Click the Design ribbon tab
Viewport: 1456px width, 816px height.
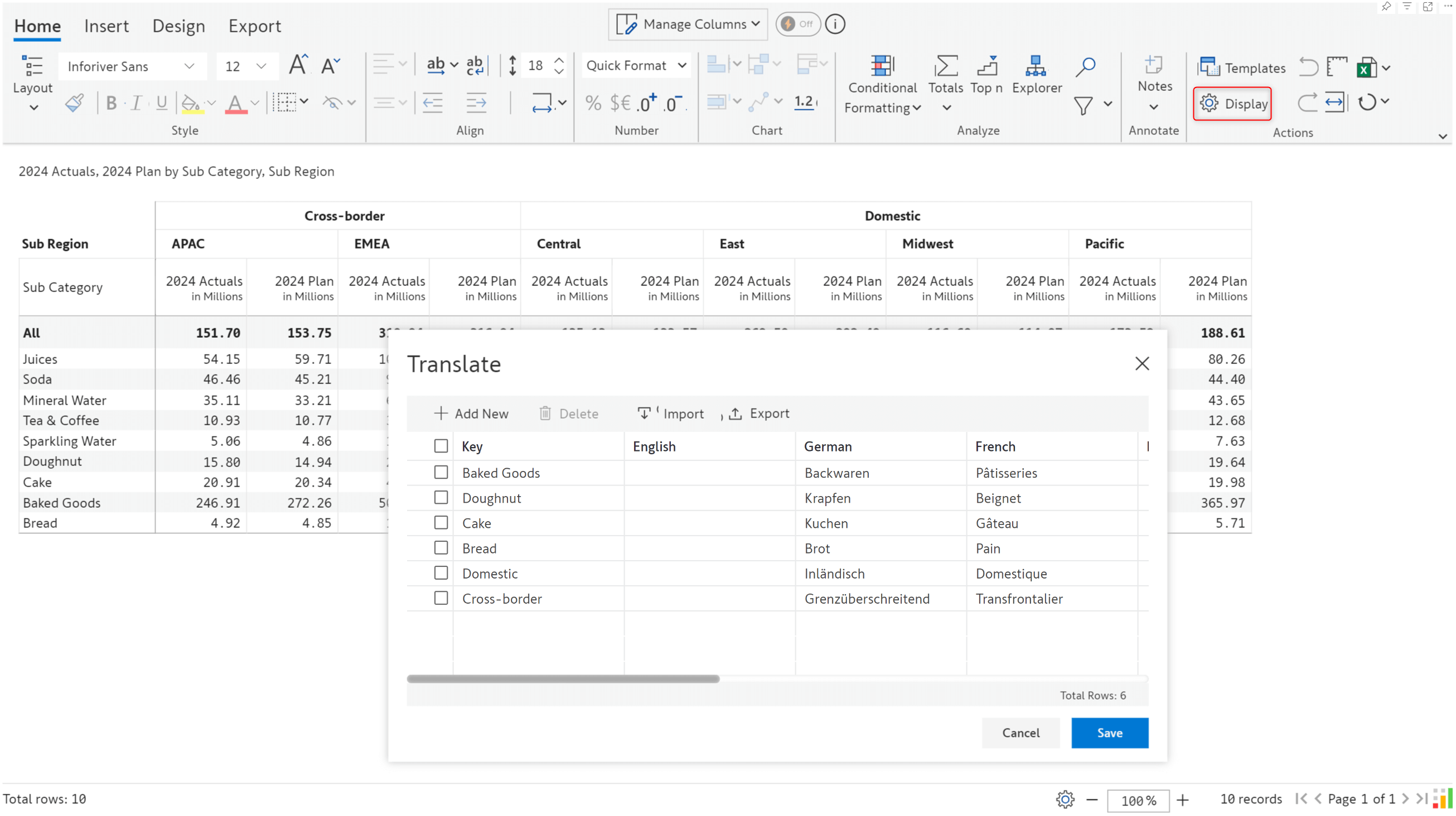pyautogui.click(x=177, y=25)
